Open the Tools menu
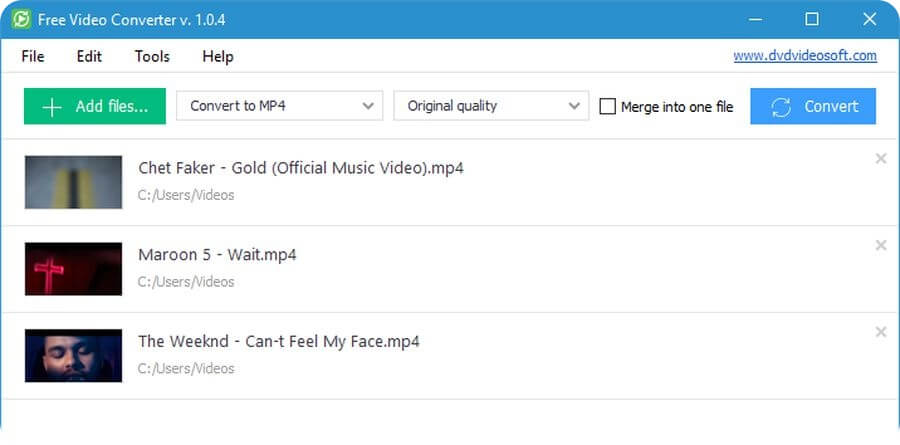The image size is (900, 445). tap(152, 56)
